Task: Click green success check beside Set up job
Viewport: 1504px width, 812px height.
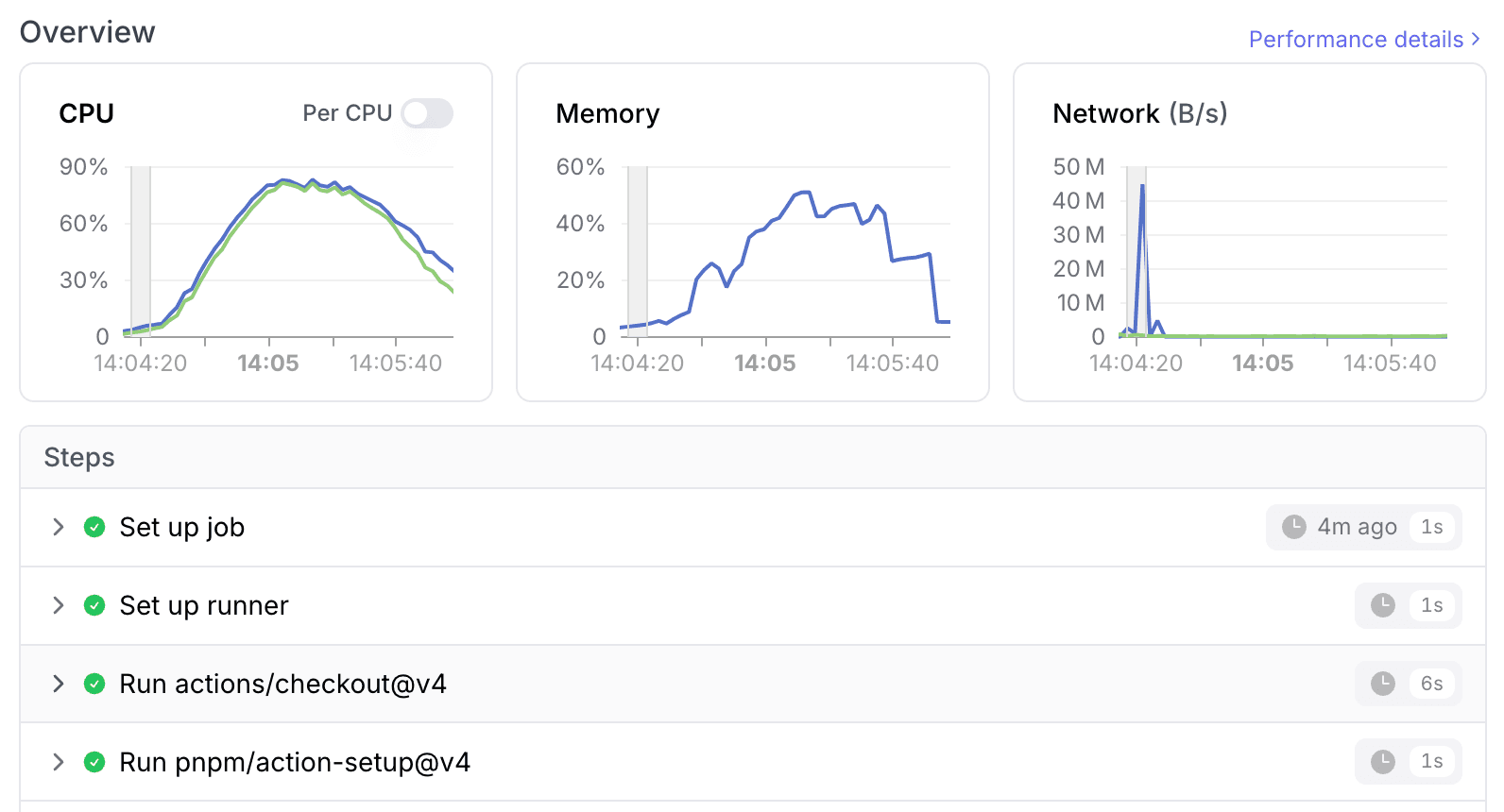Action: click(x=94, y=527)
